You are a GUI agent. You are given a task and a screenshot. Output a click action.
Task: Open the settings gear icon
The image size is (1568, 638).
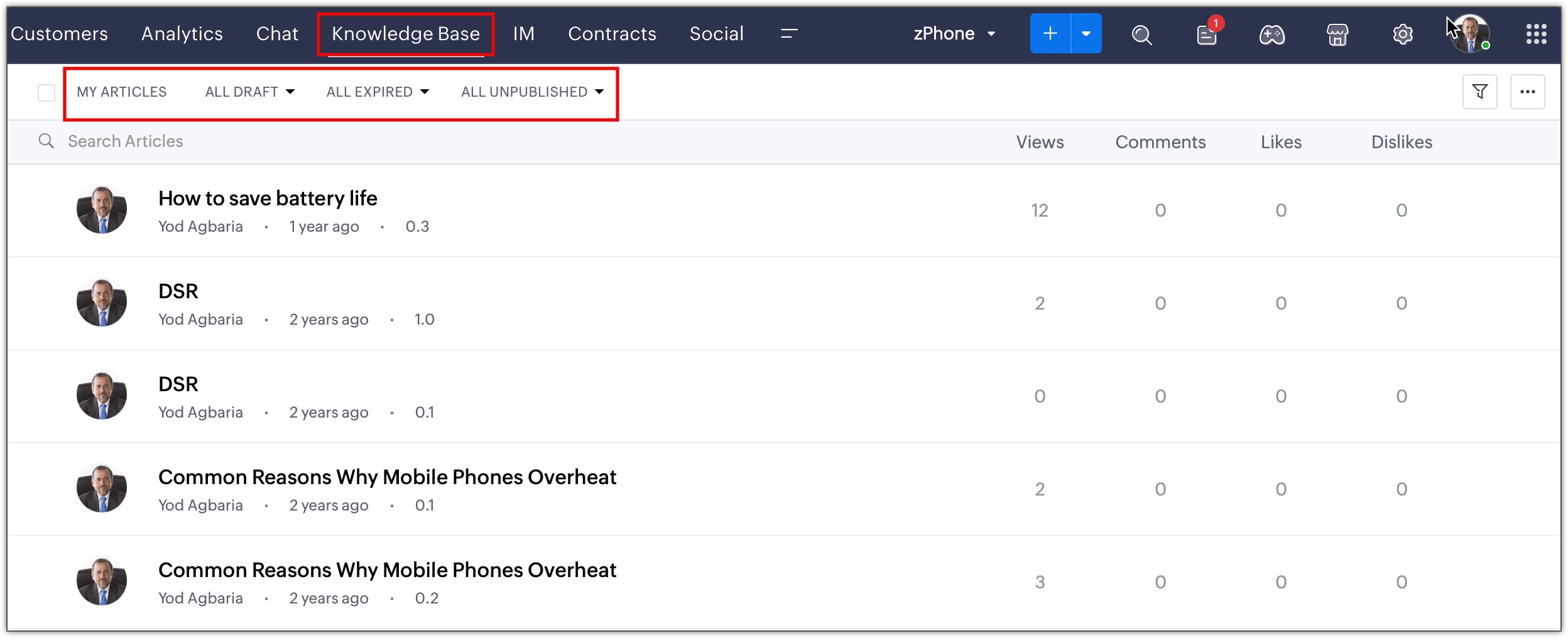(x=1403, y=35)
